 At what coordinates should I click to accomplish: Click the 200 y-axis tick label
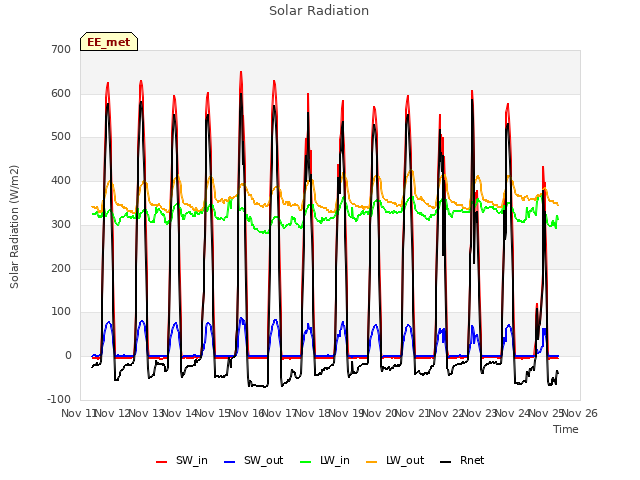pyautogui.click(x=61, y=269)
